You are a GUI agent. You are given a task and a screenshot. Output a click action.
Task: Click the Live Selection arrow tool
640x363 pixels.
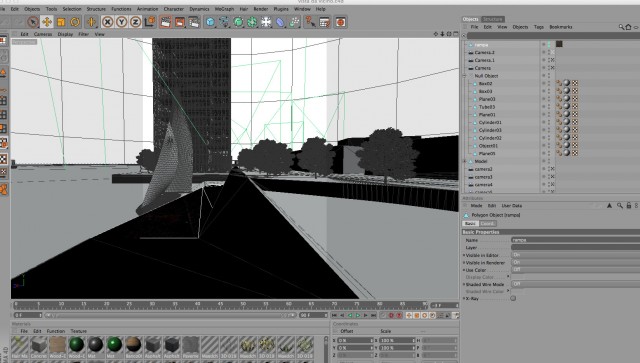coord(33,22)
